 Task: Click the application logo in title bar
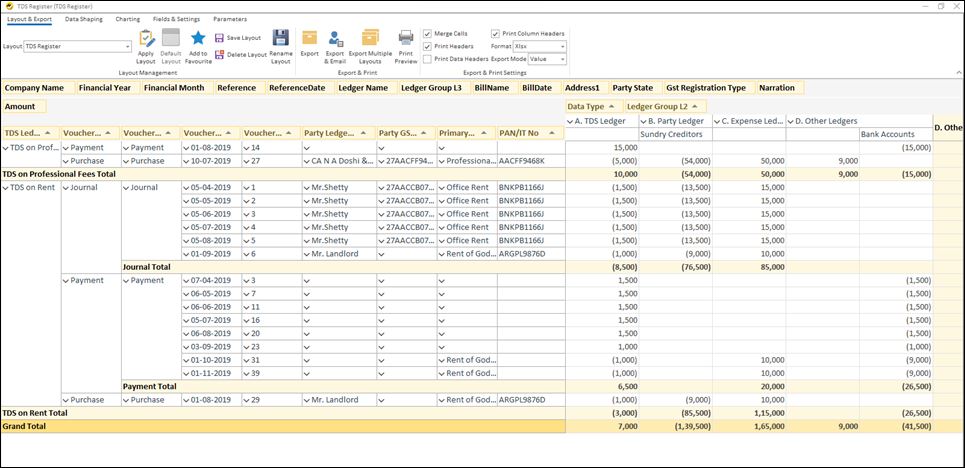(9, 6)
